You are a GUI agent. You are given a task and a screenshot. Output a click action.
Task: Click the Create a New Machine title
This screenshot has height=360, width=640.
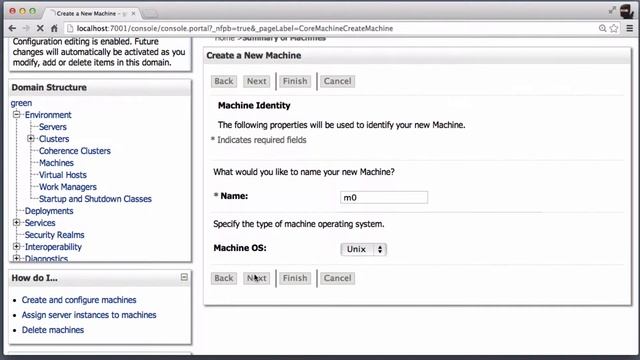click(x=253, y=56)
